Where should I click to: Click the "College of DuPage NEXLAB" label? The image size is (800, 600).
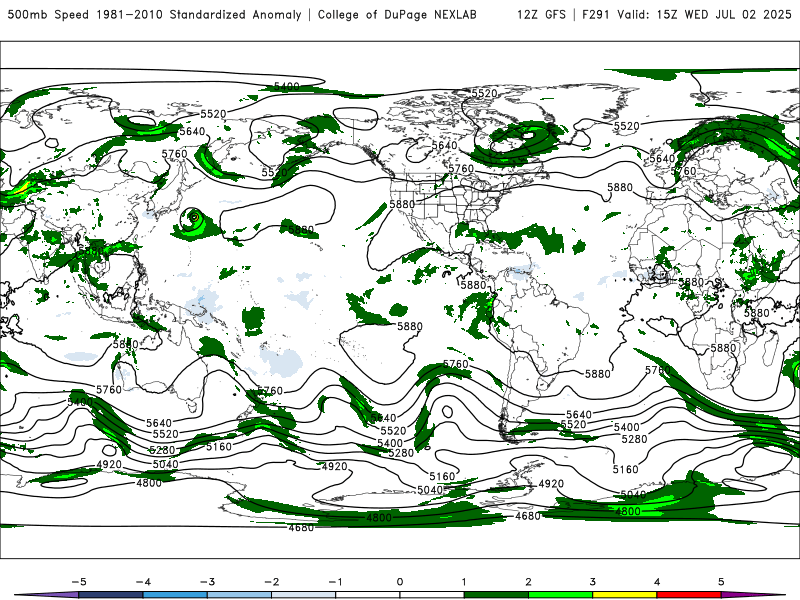pos(397,14)
